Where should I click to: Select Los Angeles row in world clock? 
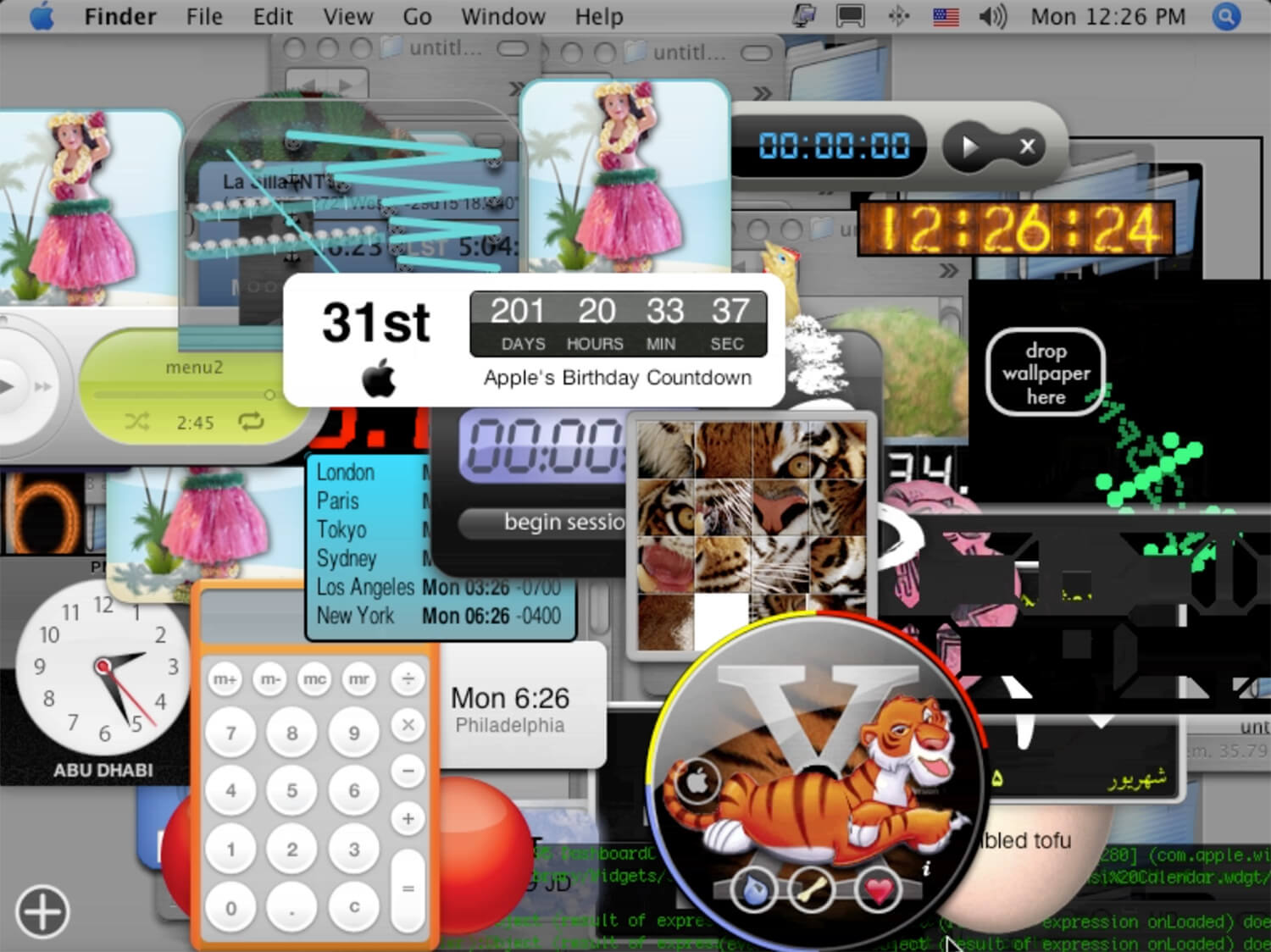pos(439,587)
